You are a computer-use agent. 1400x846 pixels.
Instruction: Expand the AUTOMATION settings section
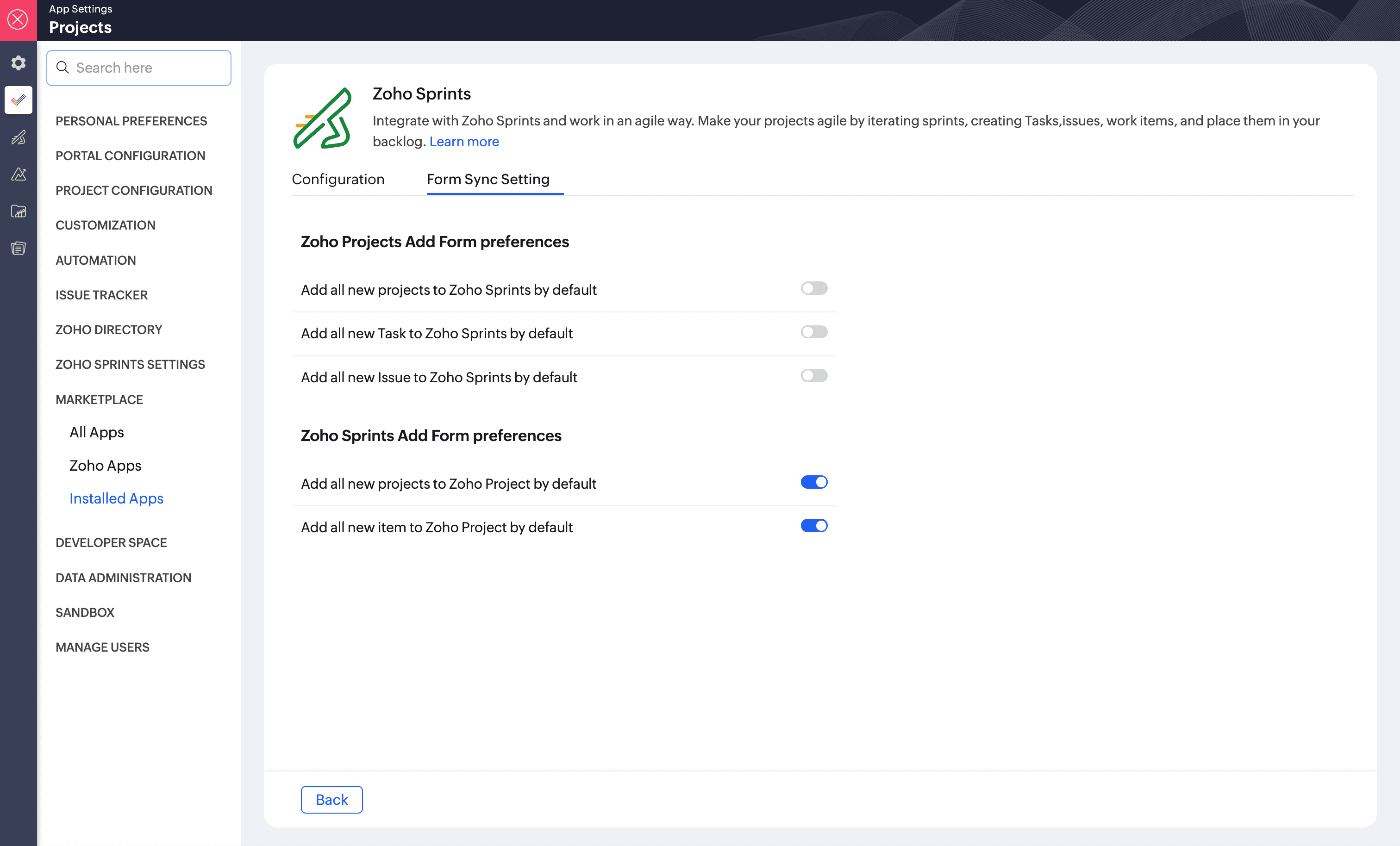95,260
